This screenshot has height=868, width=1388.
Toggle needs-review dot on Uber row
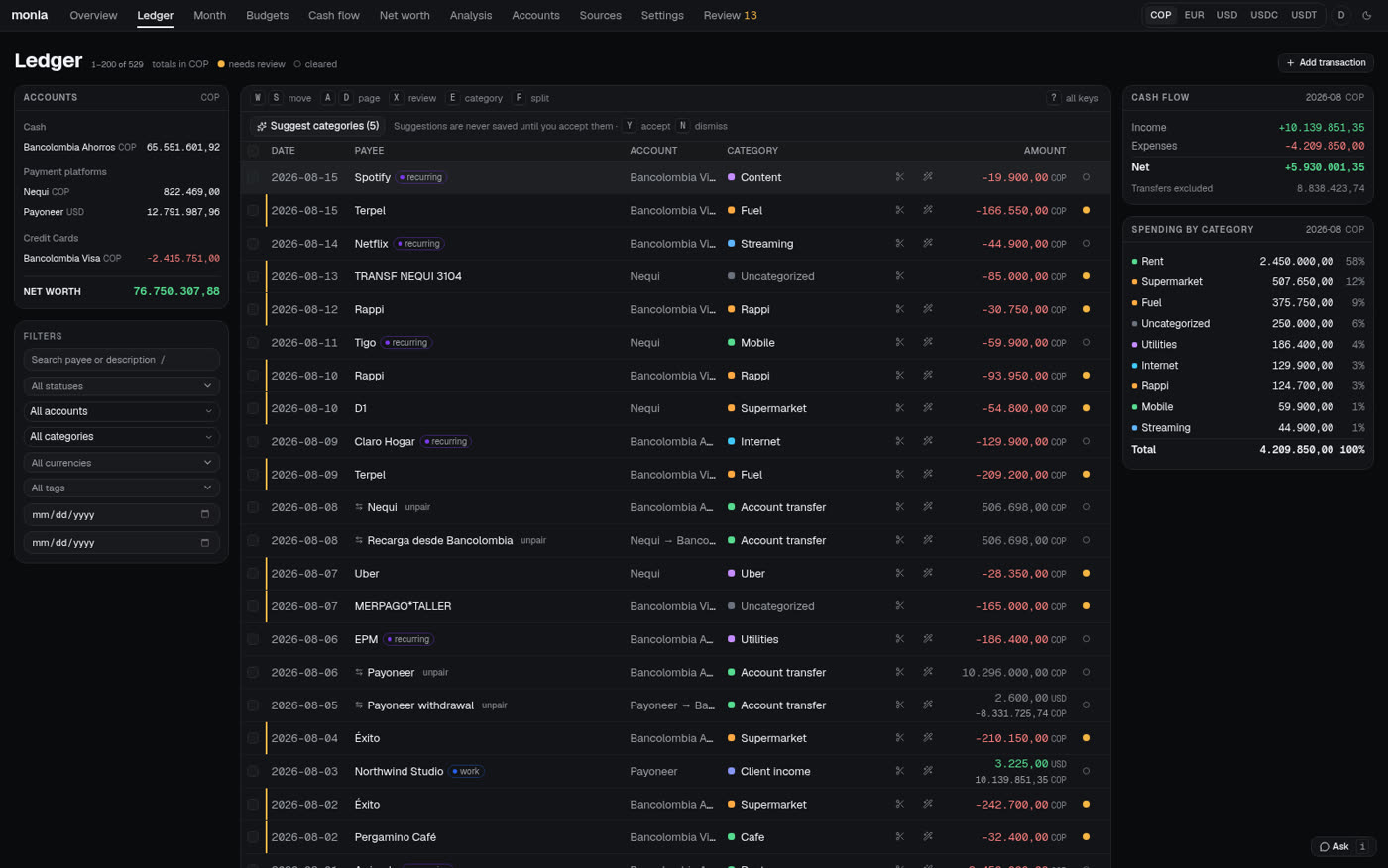click(x=1086, y=574)
